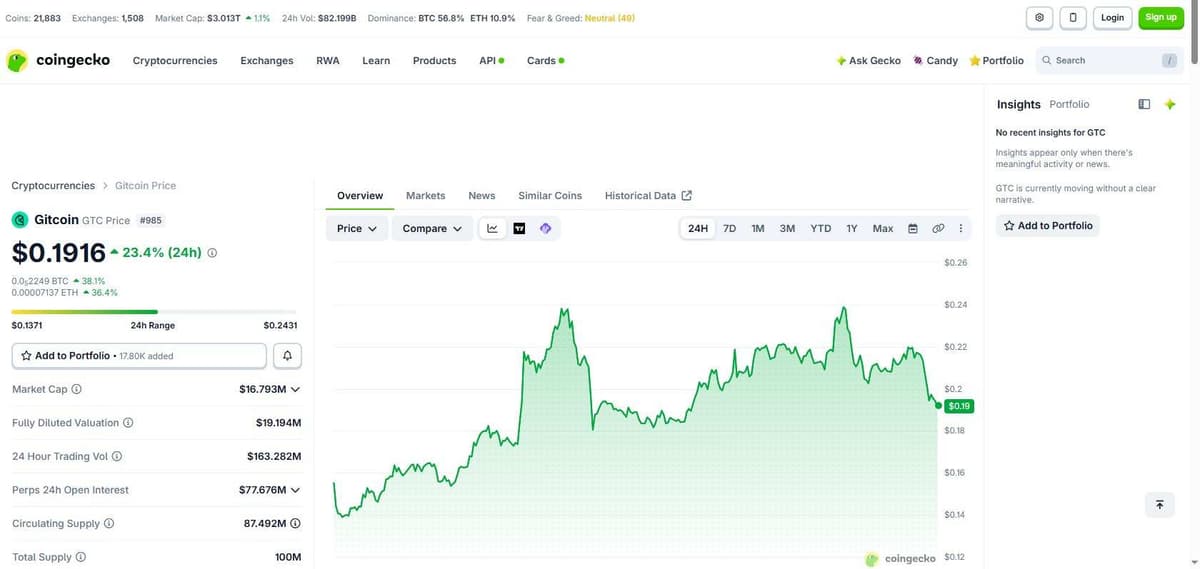Switch to the Similar Coins tab
The image size is (1200, 569).
(x=550, y=195)
